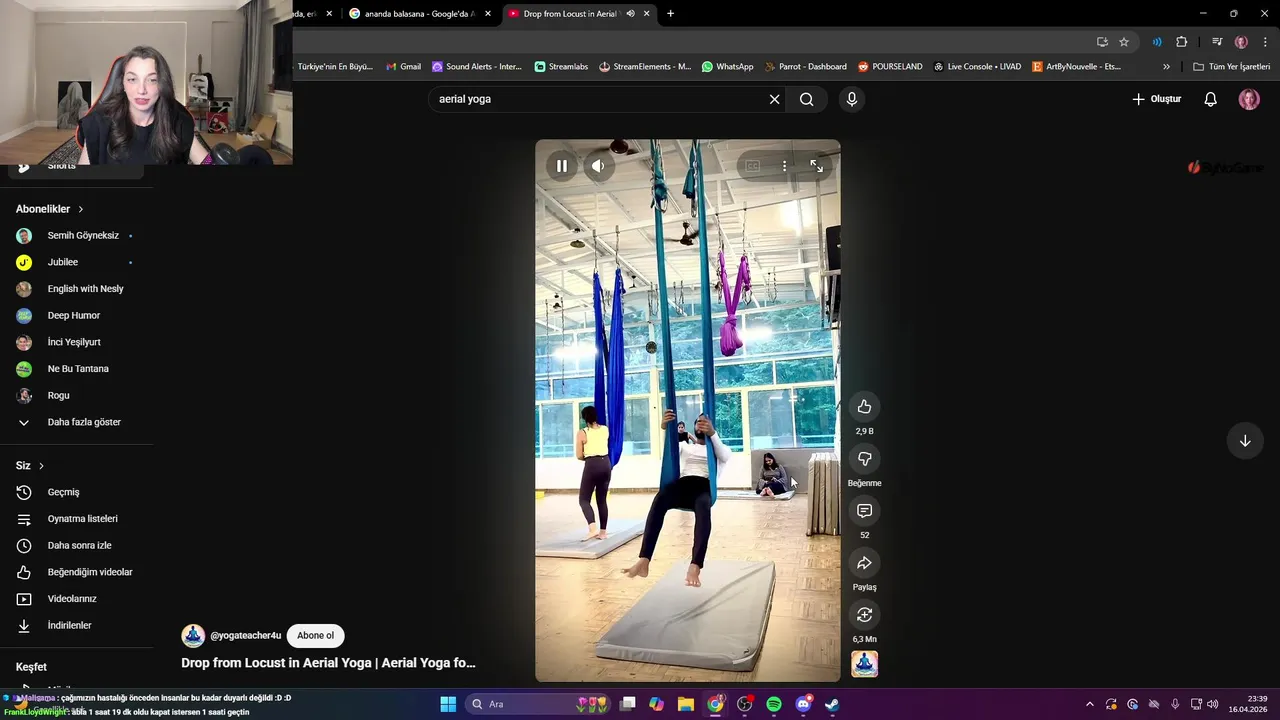Focus the YouTube search field
This screenshot has height=720, width=1280.
(x=598, y=99)
